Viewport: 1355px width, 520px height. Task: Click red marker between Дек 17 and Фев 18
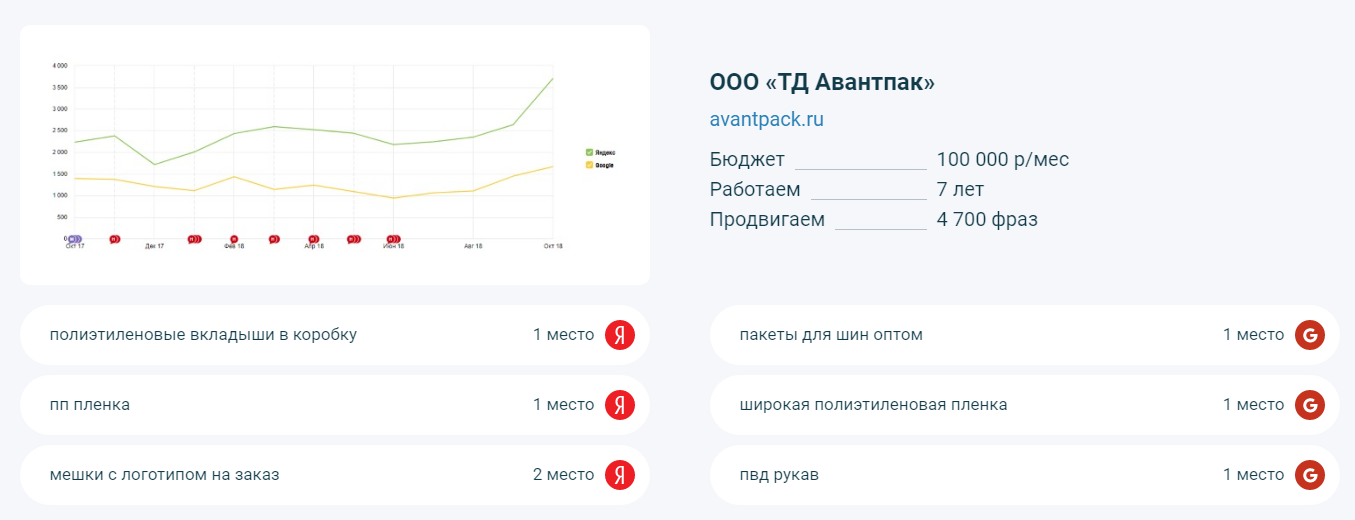pos(195,239)
